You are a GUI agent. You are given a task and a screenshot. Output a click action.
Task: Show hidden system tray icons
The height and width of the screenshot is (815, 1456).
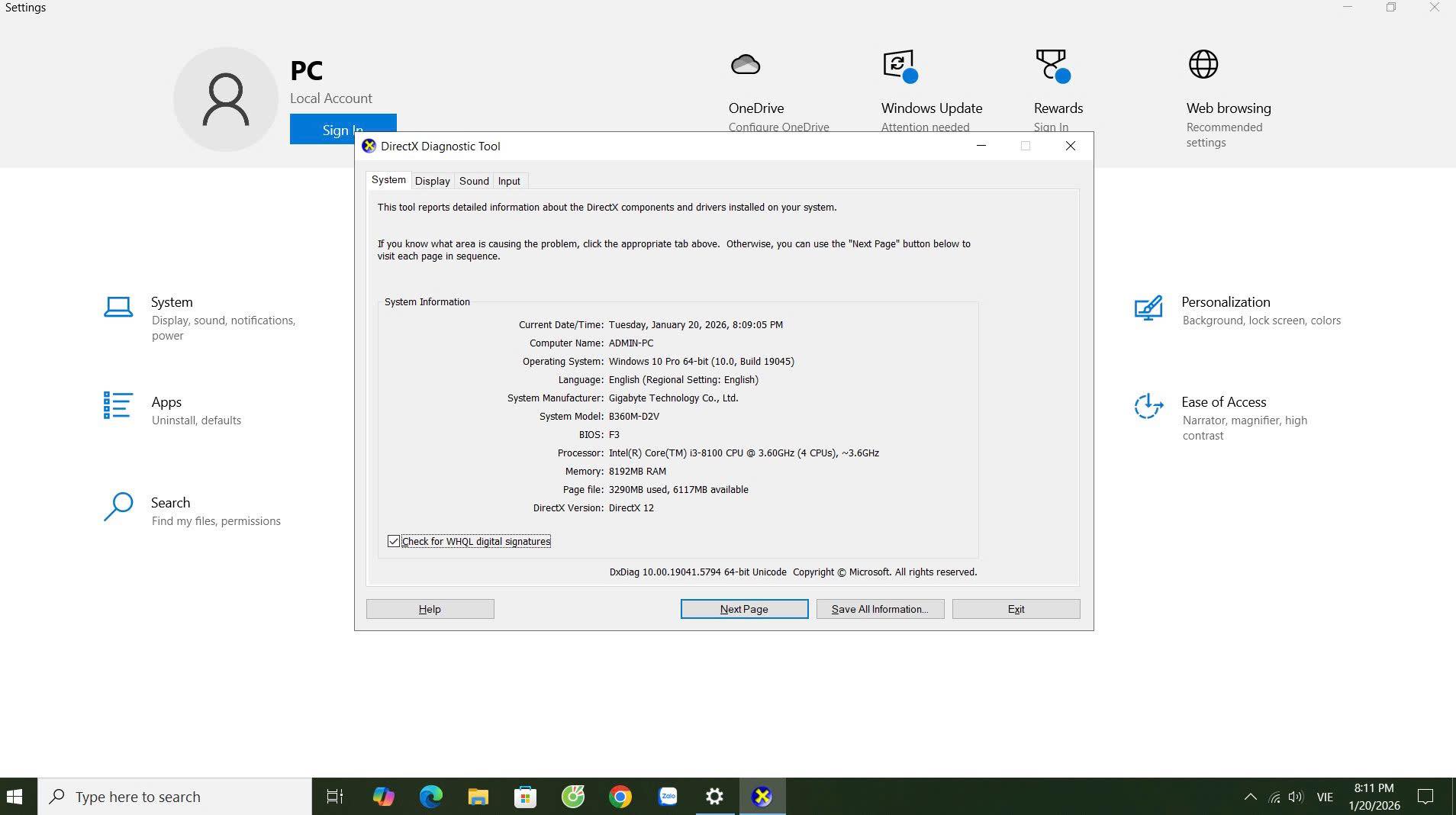pos(1250,797)
